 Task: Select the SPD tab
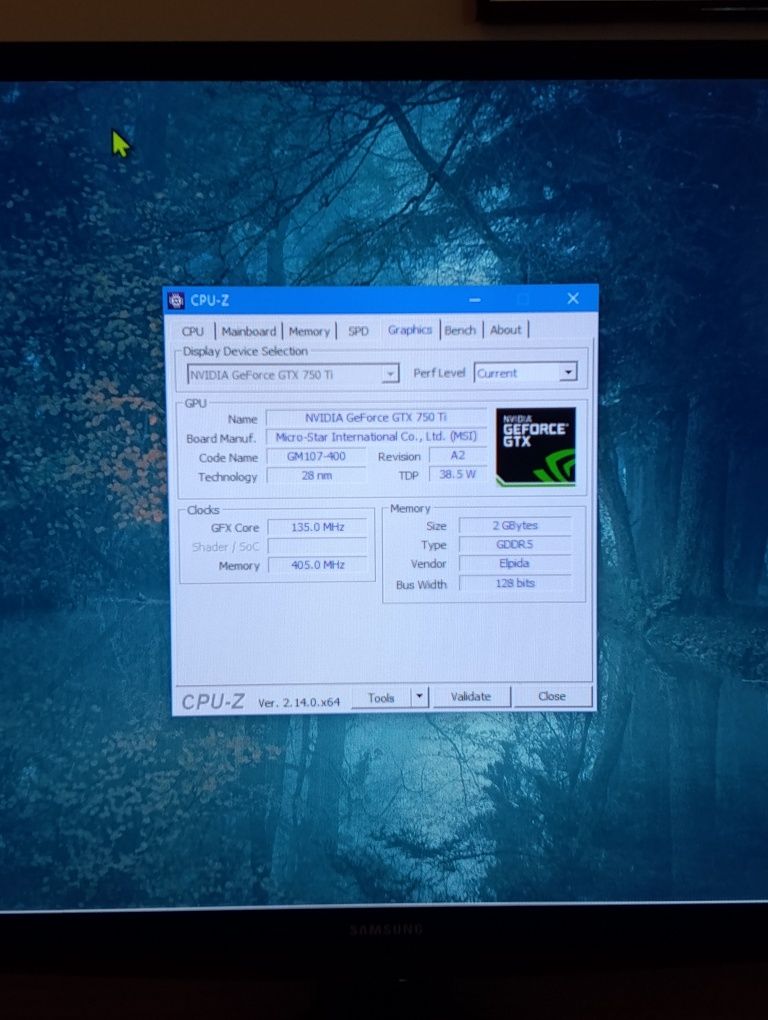358,331
